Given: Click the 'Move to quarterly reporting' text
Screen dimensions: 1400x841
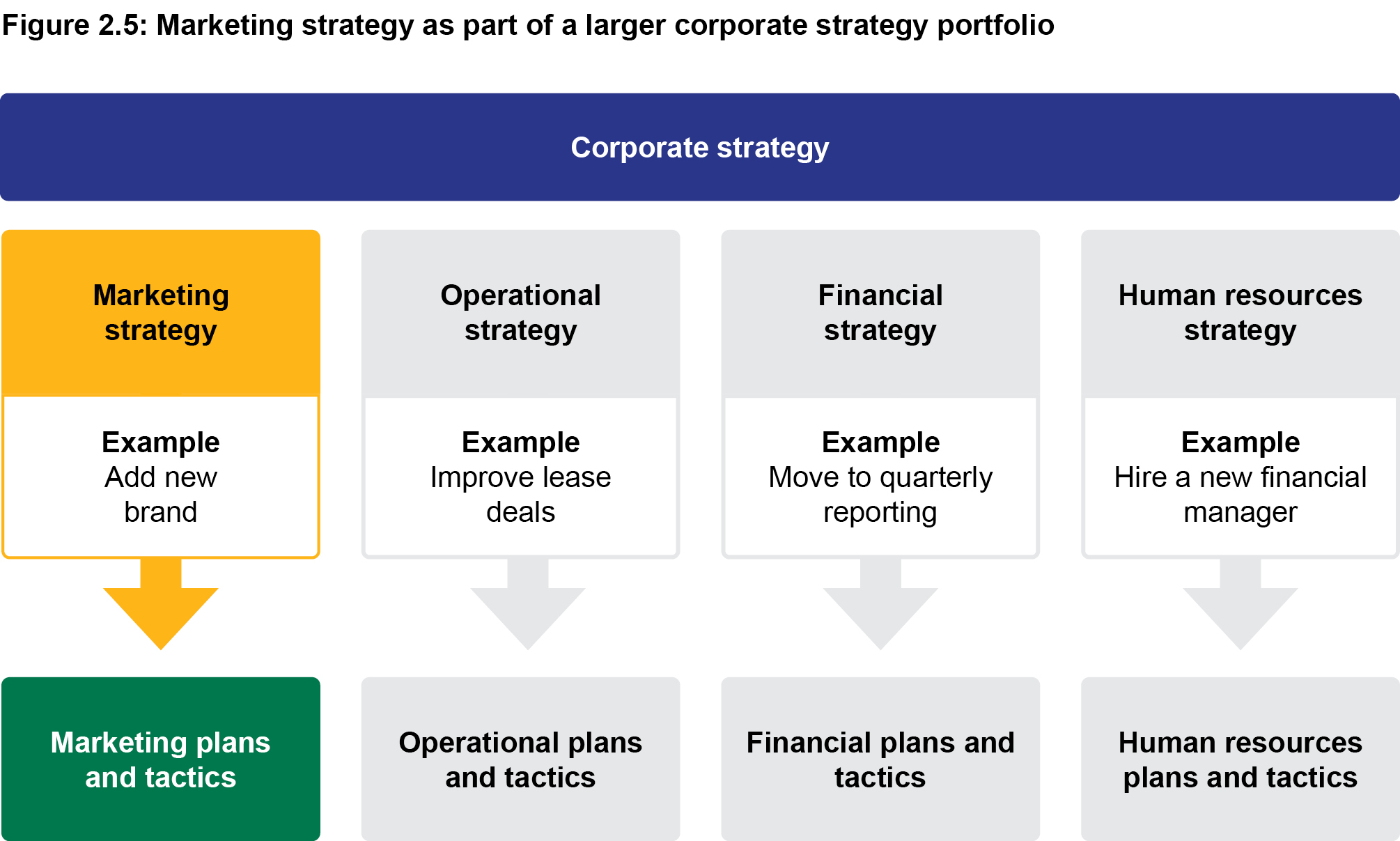Looking at the screenshot, I should click(880, 495).
